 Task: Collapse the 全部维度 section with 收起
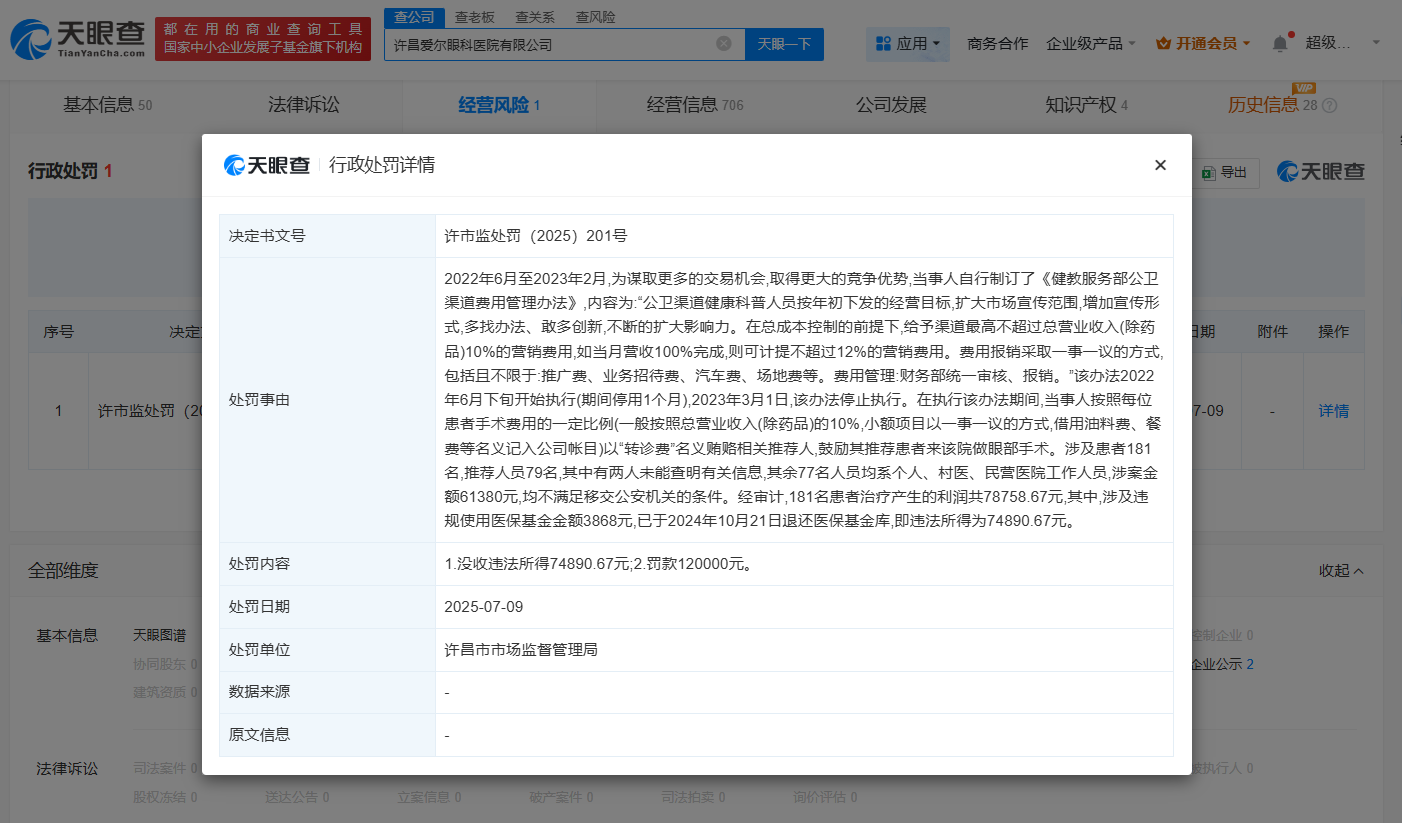(1342, 571)
